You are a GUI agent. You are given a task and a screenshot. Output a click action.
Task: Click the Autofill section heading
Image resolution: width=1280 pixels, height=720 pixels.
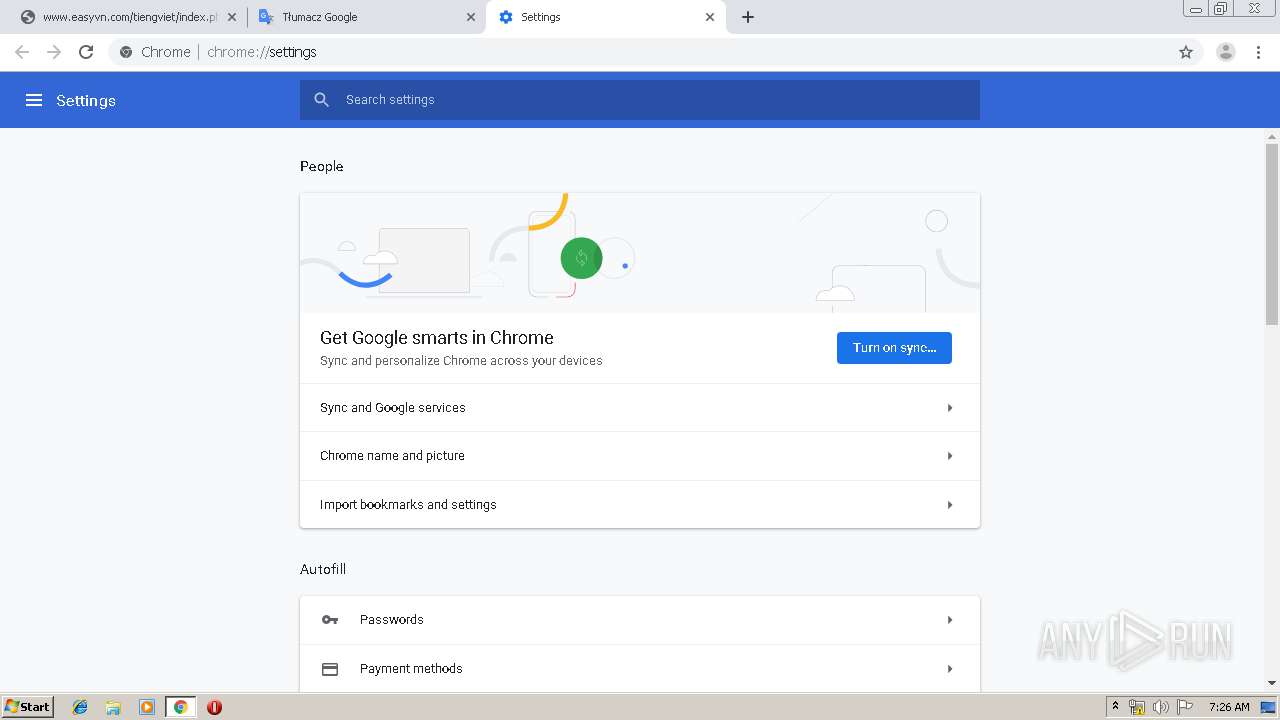[x=323, y=569]
